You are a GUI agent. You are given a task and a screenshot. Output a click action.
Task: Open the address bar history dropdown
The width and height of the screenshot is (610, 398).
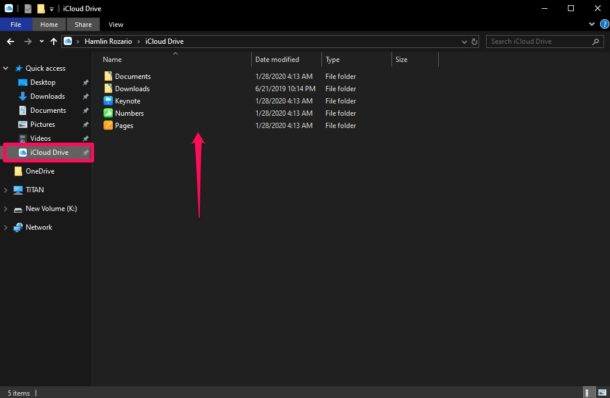click(464, 42)
